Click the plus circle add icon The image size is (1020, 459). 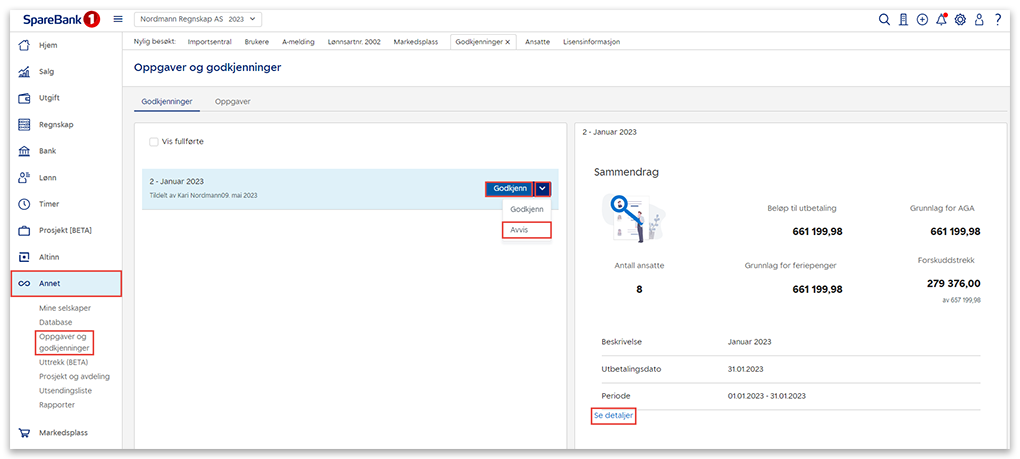922,20
